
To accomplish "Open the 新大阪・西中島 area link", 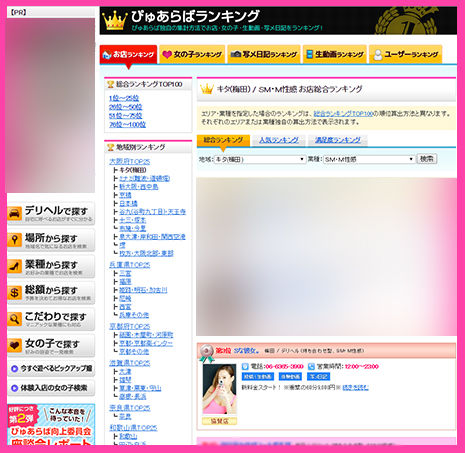I will (139, 187).
